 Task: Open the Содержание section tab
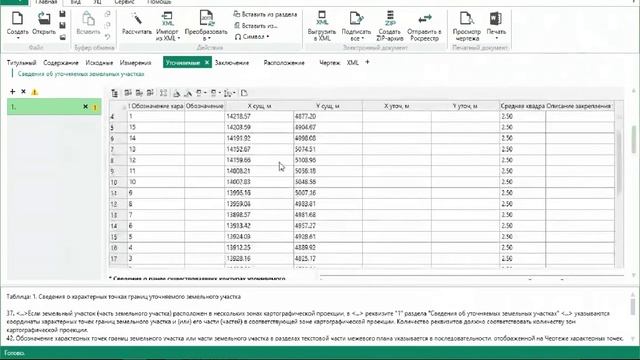[60, 62]
